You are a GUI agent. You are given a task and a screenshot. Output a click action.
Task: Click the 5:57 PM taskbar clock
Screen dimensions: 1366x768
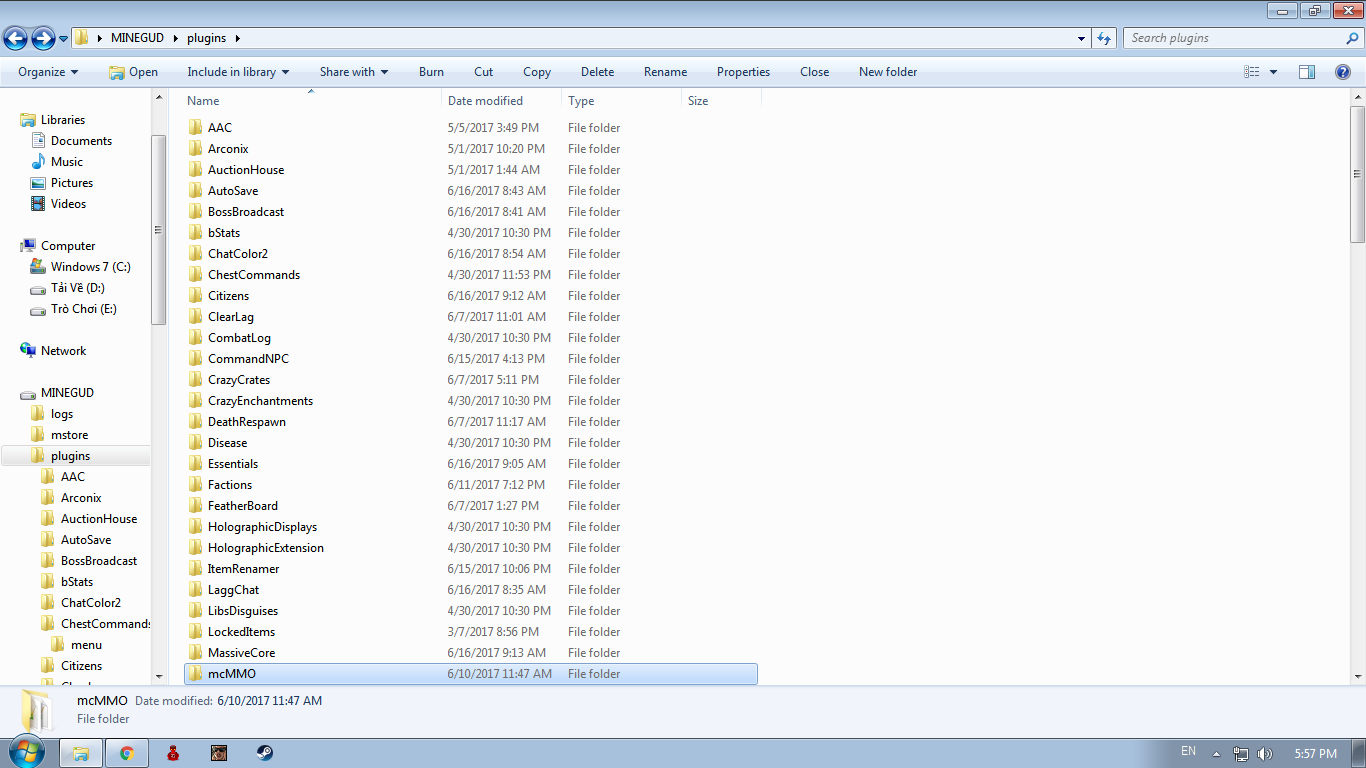(1315, 754)
